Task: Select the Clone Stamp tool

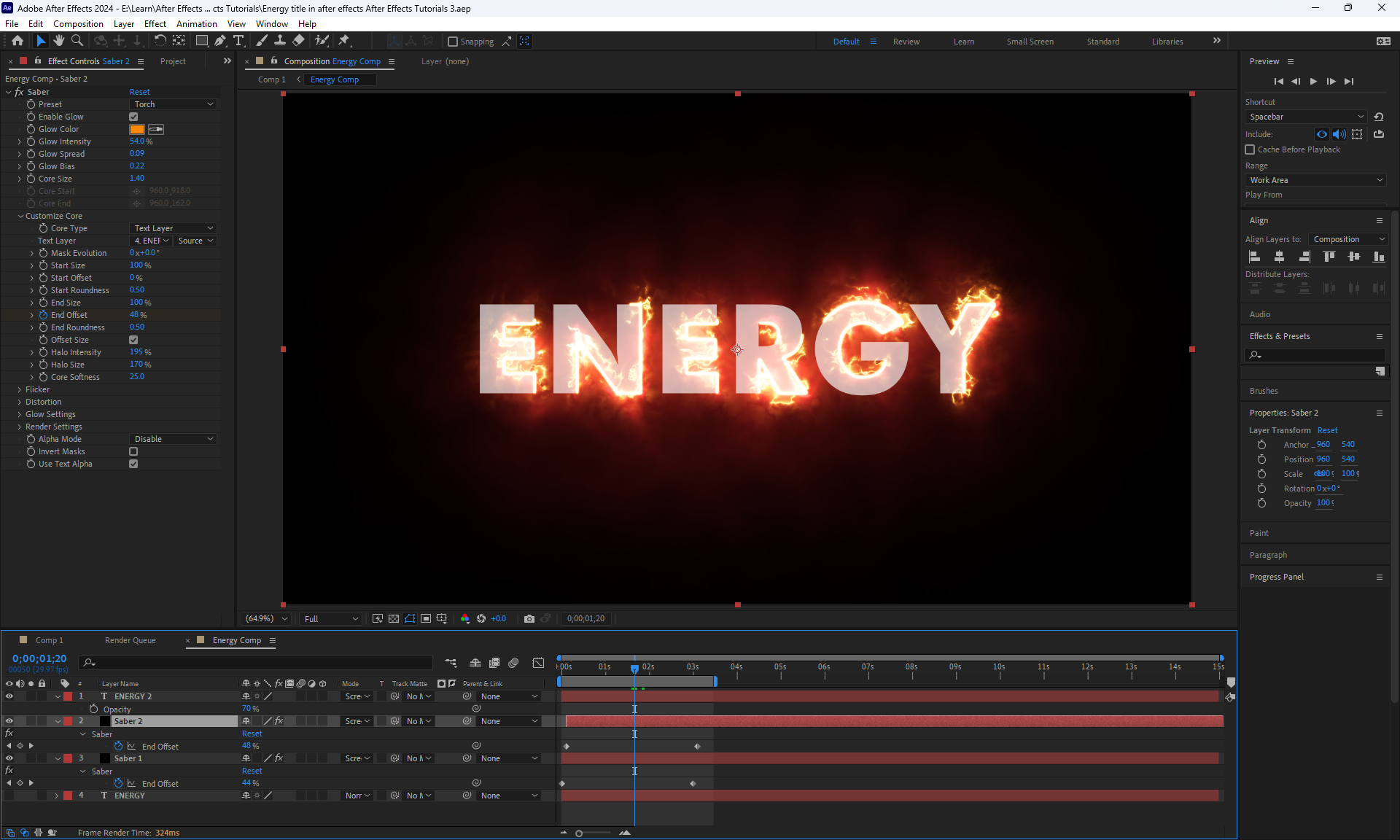Action: point(280,41)
